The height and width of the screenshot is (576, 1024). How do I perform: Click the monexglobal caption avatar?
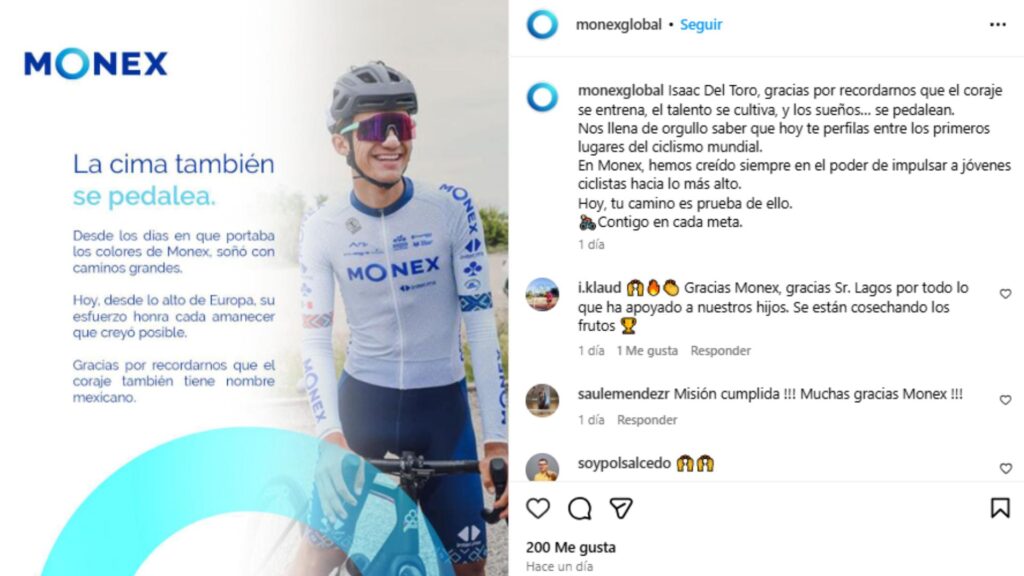542,97
